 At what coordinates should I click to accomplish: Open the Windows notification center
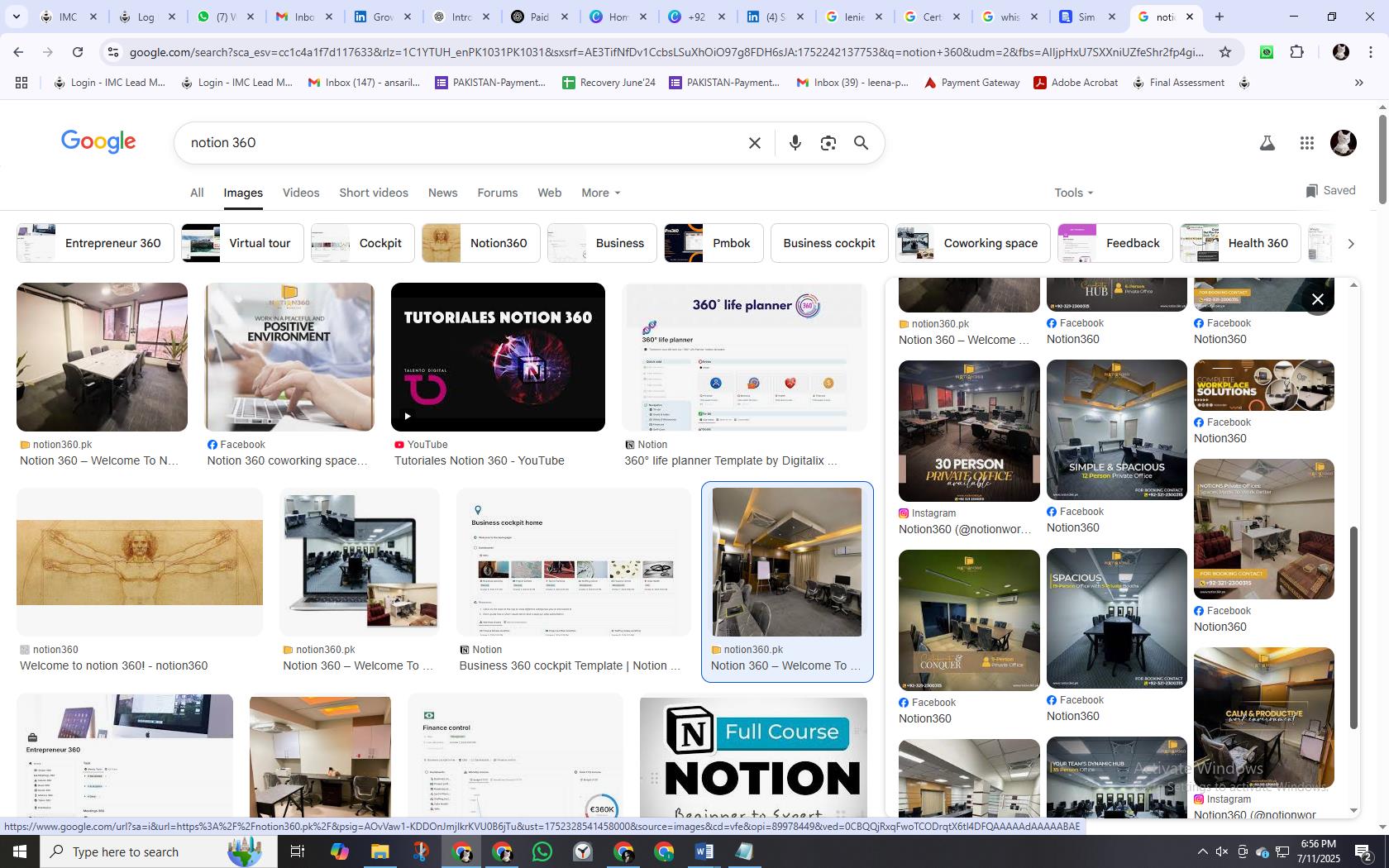1364,851
